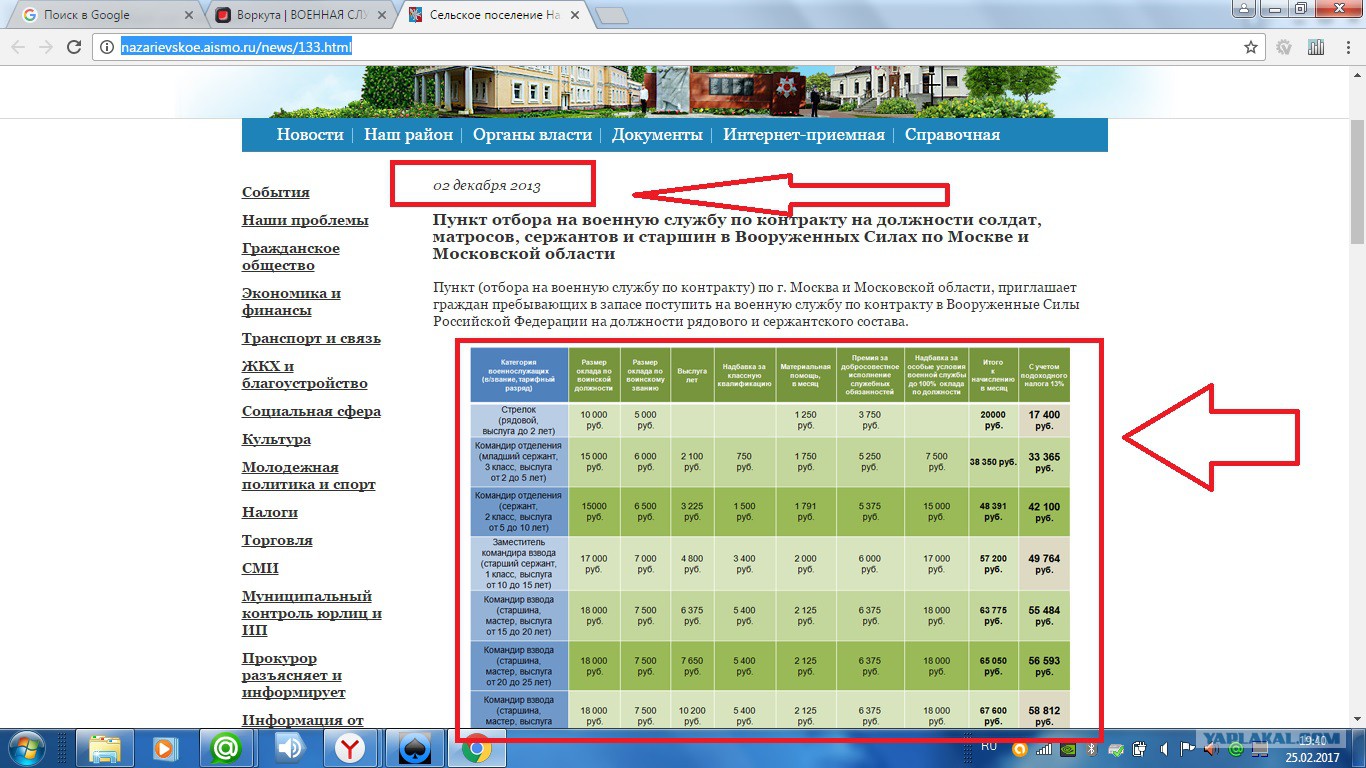Open the Windows Start menu
This screenshot has height=768, width=1366.
pyautogui.click(x=25, y=748)
